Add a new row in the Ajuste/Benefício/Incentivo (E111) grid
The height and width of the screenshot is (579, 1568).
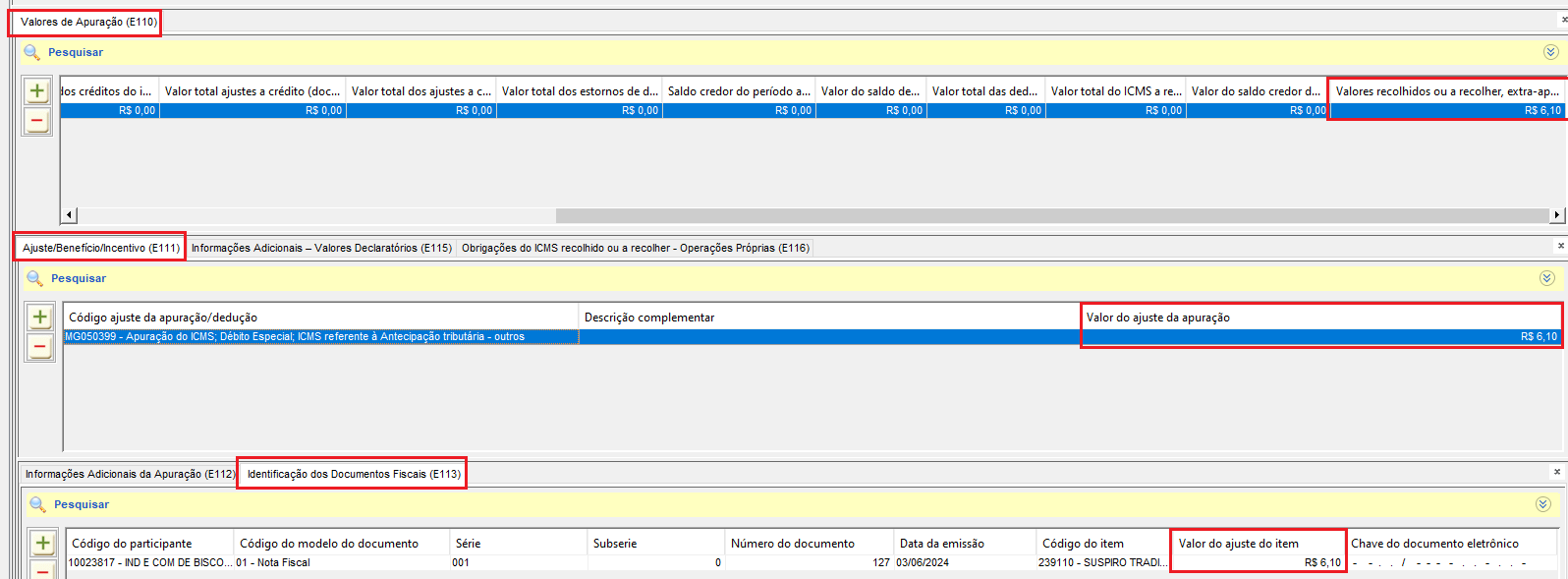[x=40, y=317]
